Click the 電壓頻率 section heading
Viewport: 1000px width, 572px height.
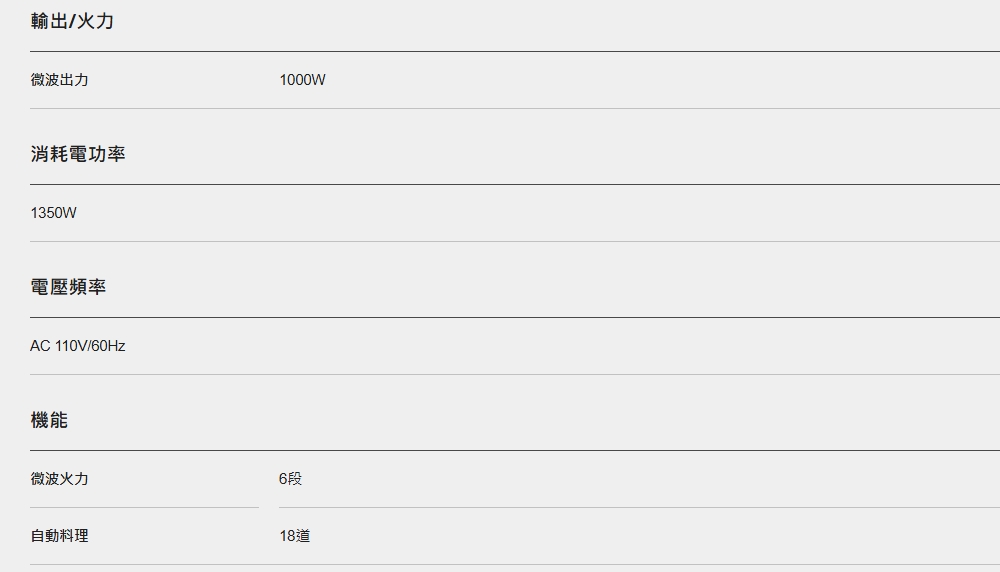point(68,287)
